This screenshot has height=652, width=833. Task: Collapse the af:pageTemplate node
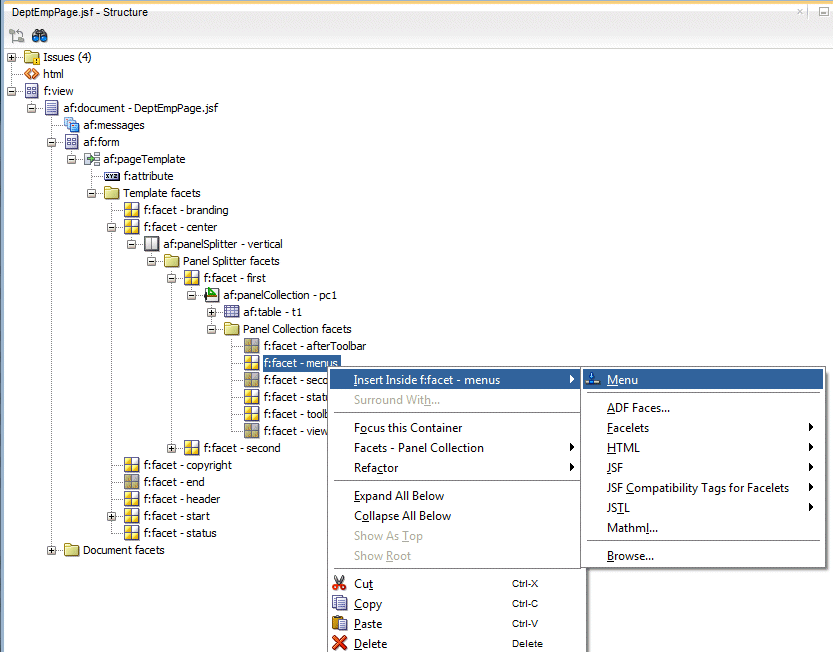pyautogui.click(x=72, y=159)
